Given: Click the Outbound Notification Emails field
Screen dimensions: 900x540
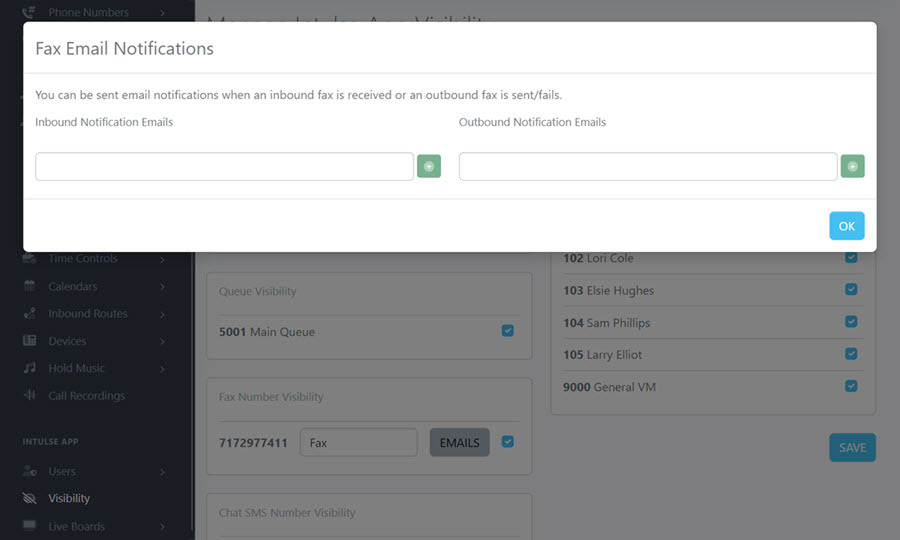Looking at the screenshot, I should click(647, 167).
